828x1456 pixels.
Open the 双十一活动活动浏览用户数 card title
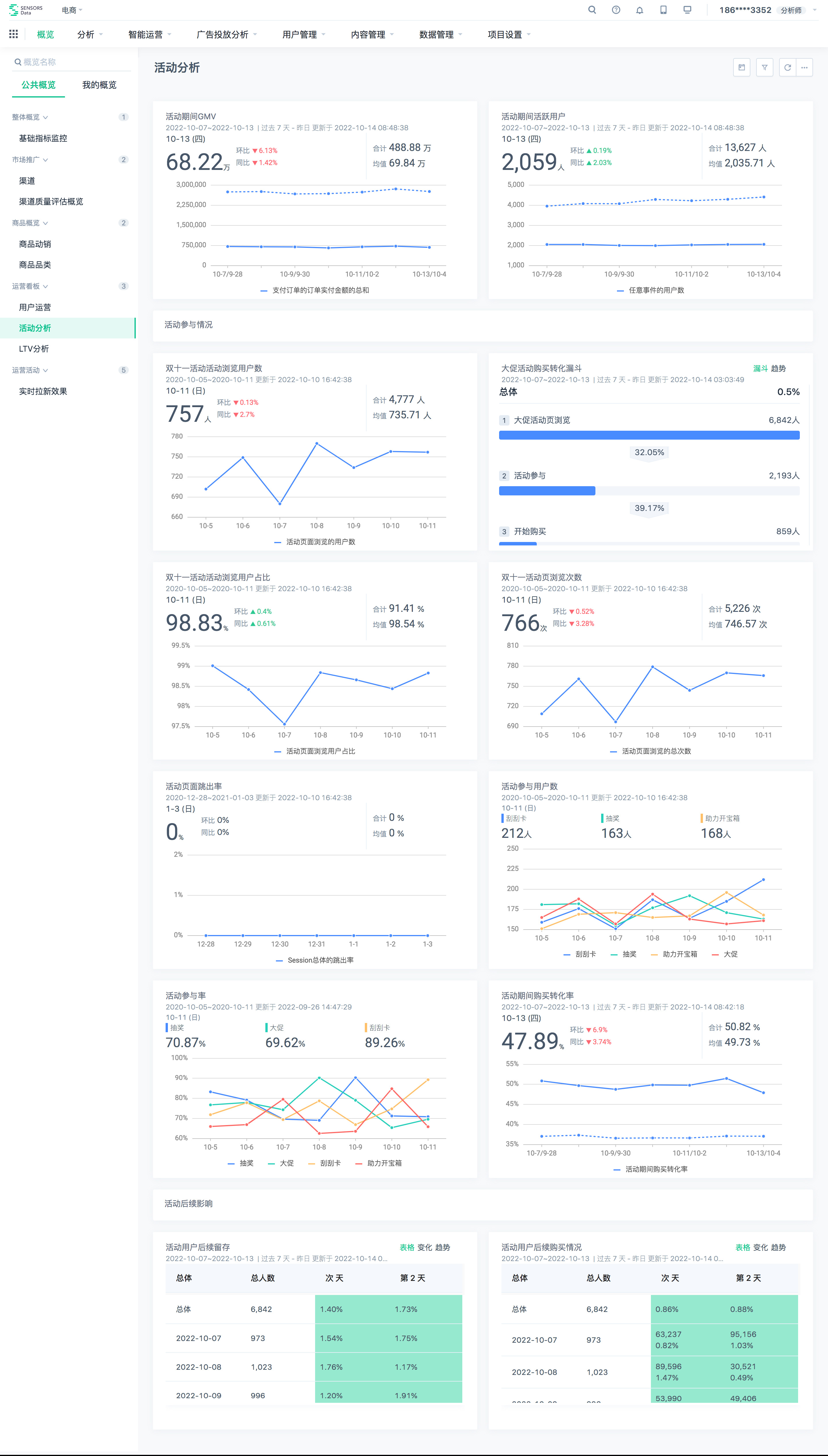(x=214, y=368)
